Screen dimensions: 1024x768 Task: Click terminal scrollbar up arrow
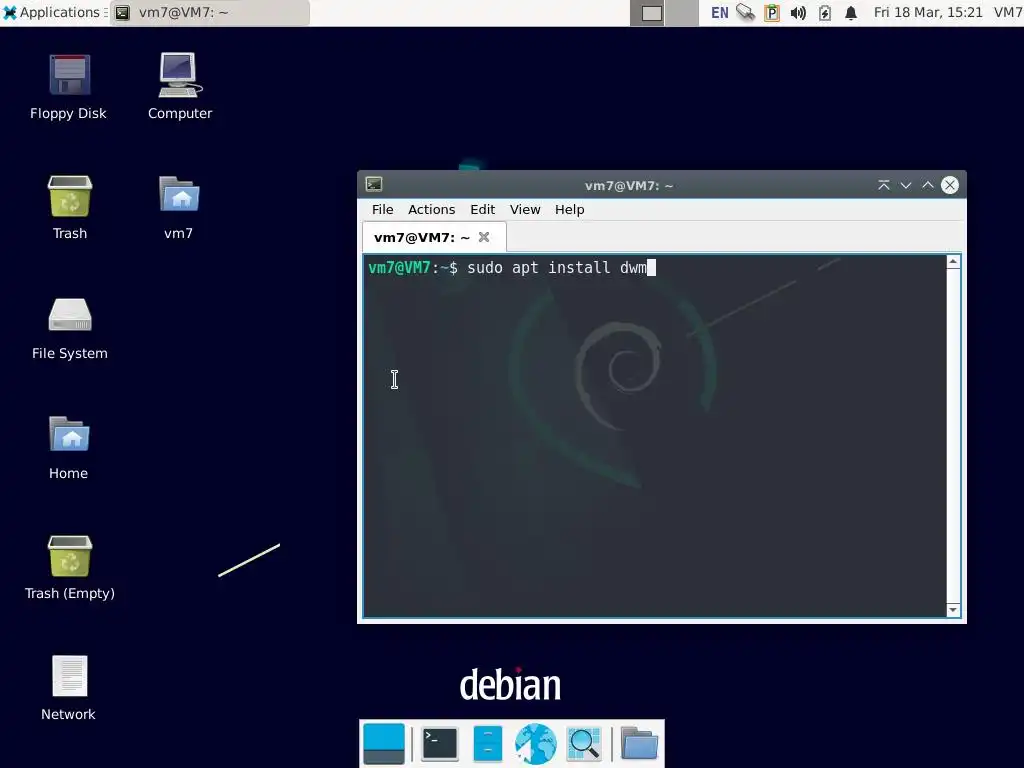[x=953, y=262]
